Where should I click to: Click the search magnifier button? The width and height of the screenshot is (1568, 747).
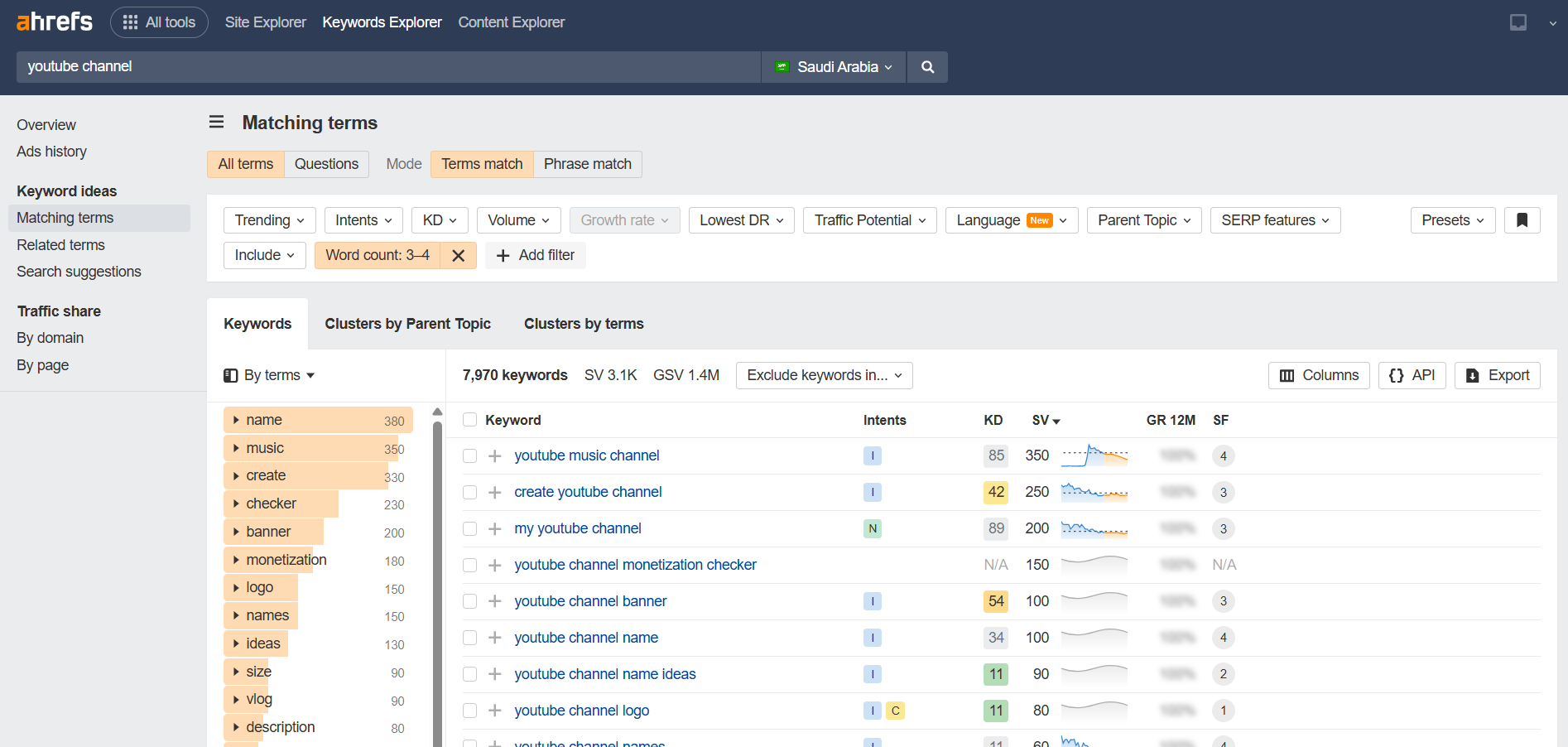[927, 67]
